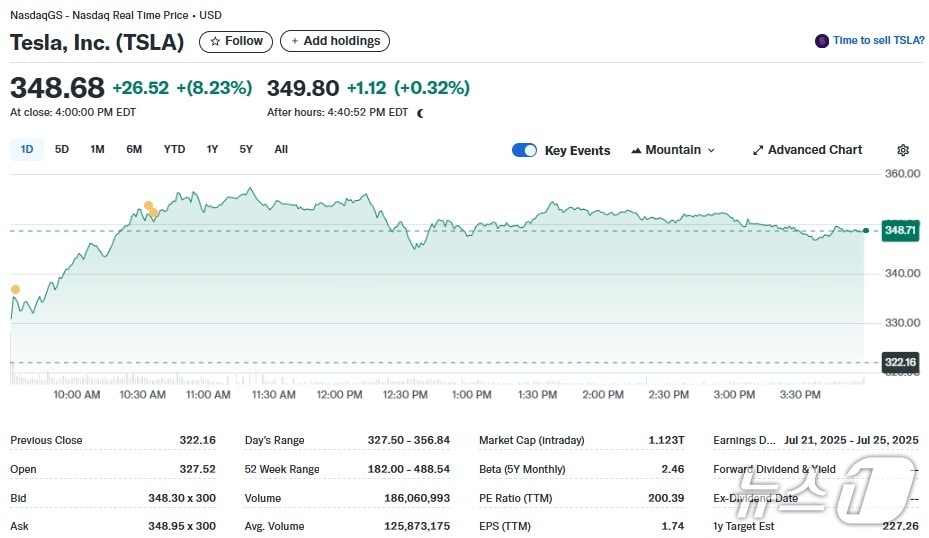Open the Advanced Chart link
Image resolution: width=929 pixels, height=538 pixels.
pyautogui.click(x=814, y=150)
